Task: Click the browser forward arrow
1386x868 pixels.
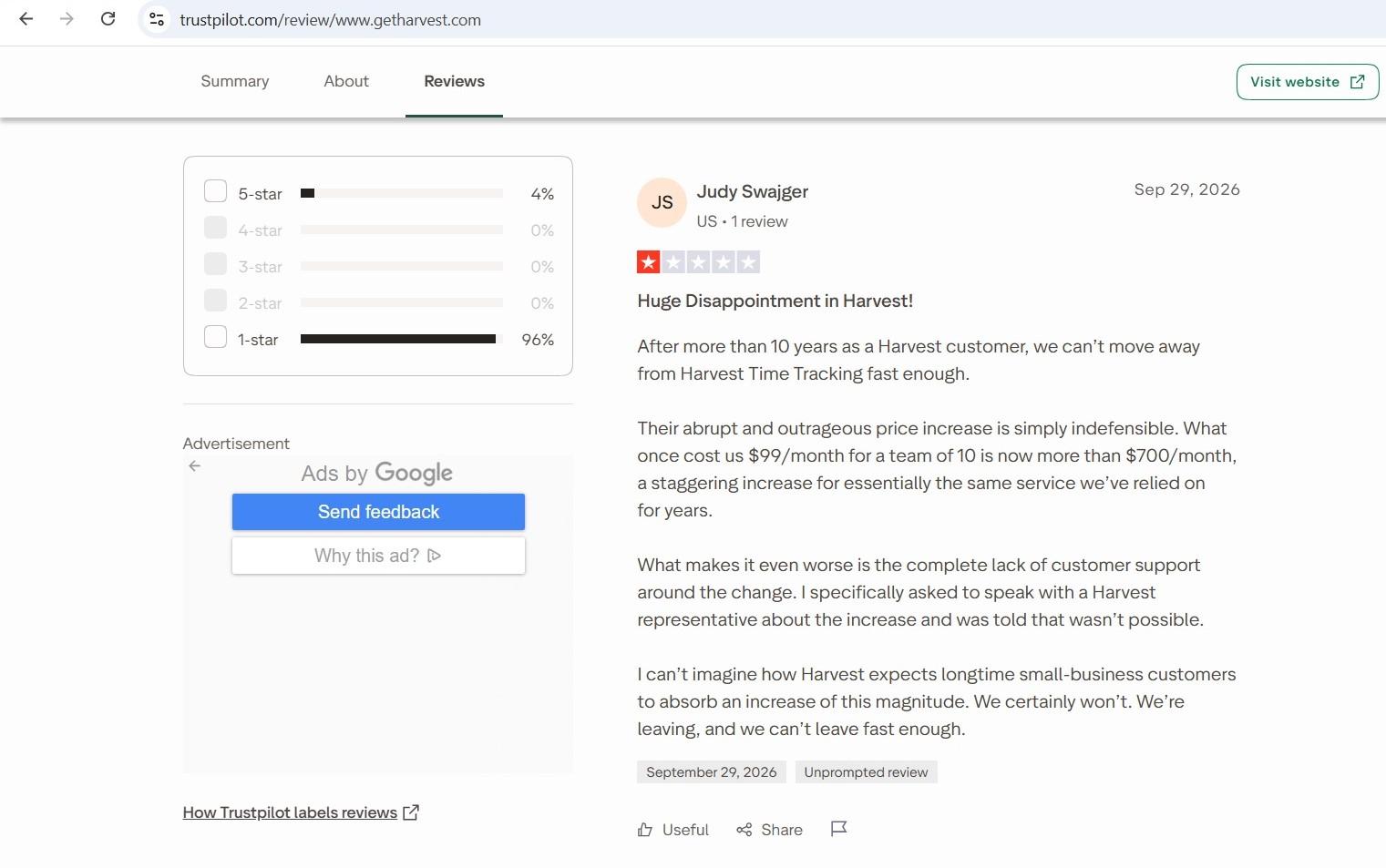Action: point(67,19)
